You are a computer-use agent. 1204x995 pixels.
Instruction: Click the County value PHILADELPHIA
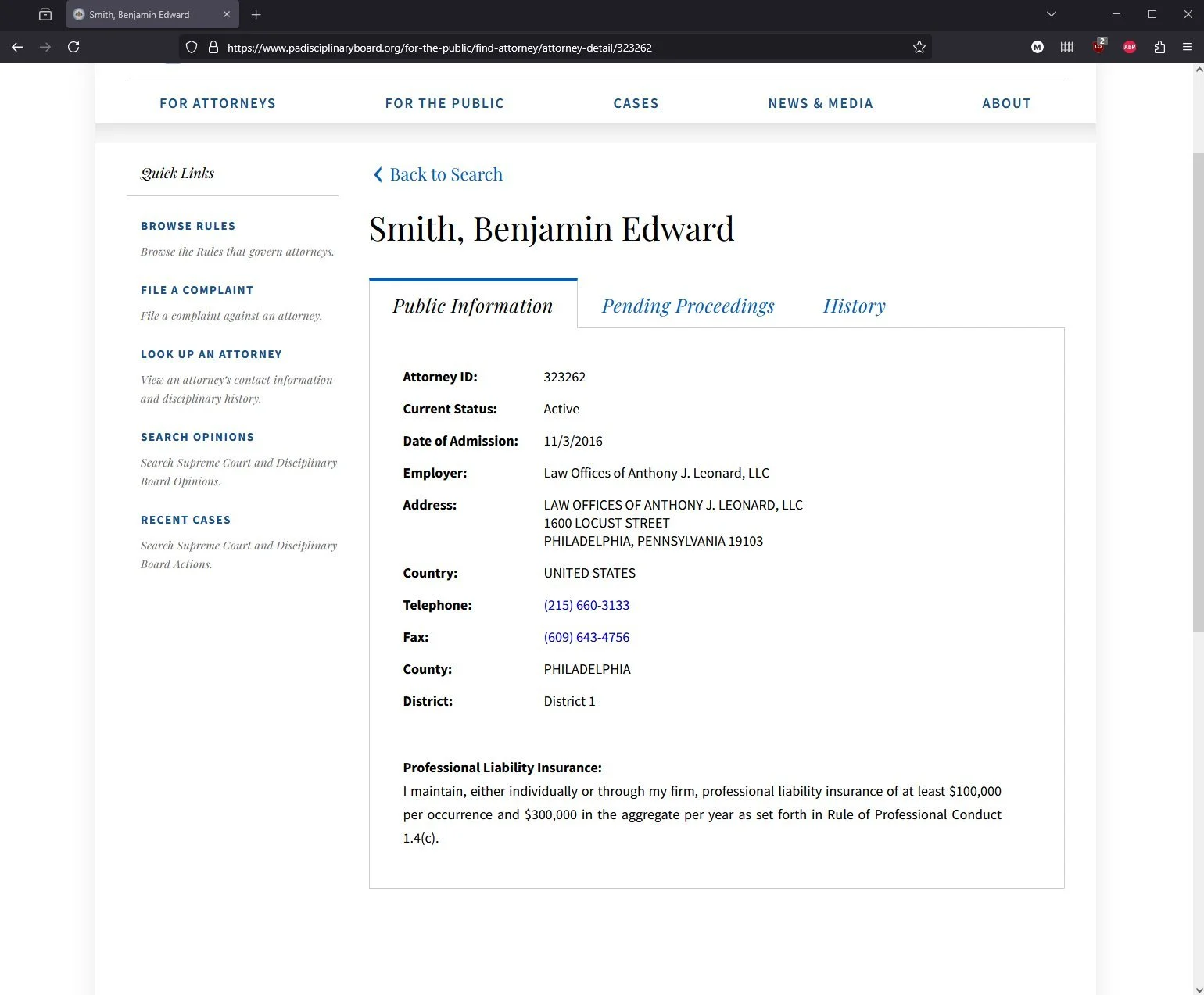coord(587,669)
